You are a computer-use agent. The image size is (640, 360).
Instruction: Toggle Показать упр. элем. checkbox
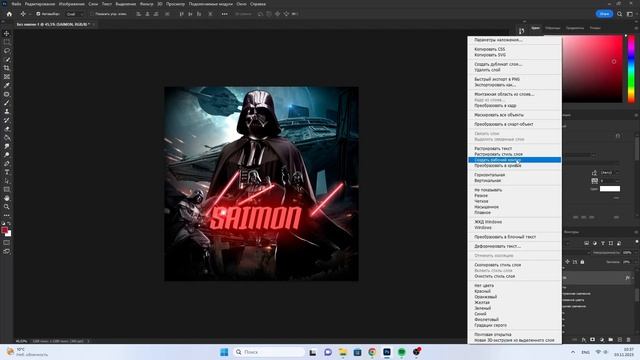(x=92, y=14)
